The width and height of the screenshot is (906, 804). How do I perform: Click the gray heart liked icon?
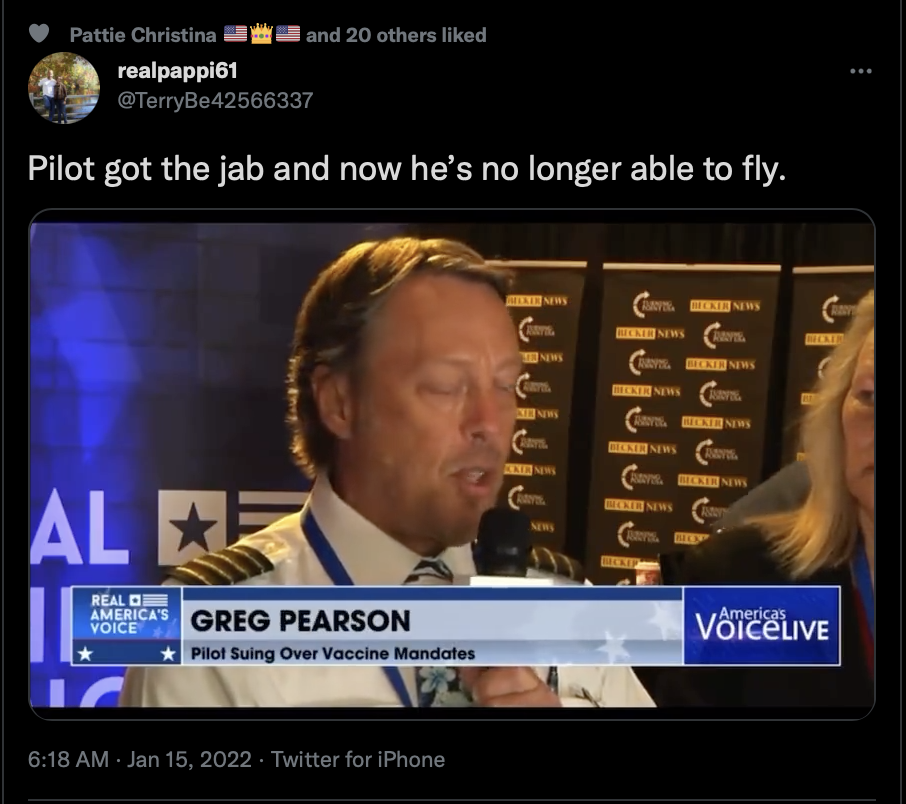(39, 34)
